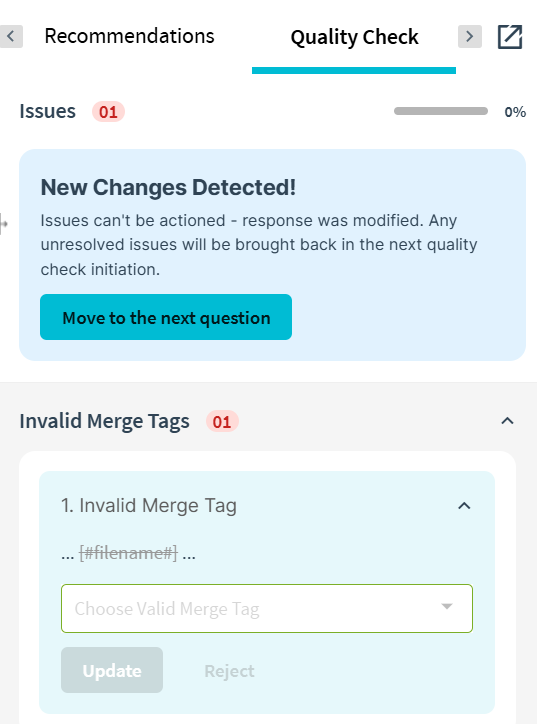Image resolution: width=537 pixels, height=724 pixels.
Task: Click the Update button
Action: (x=112, y=670)
